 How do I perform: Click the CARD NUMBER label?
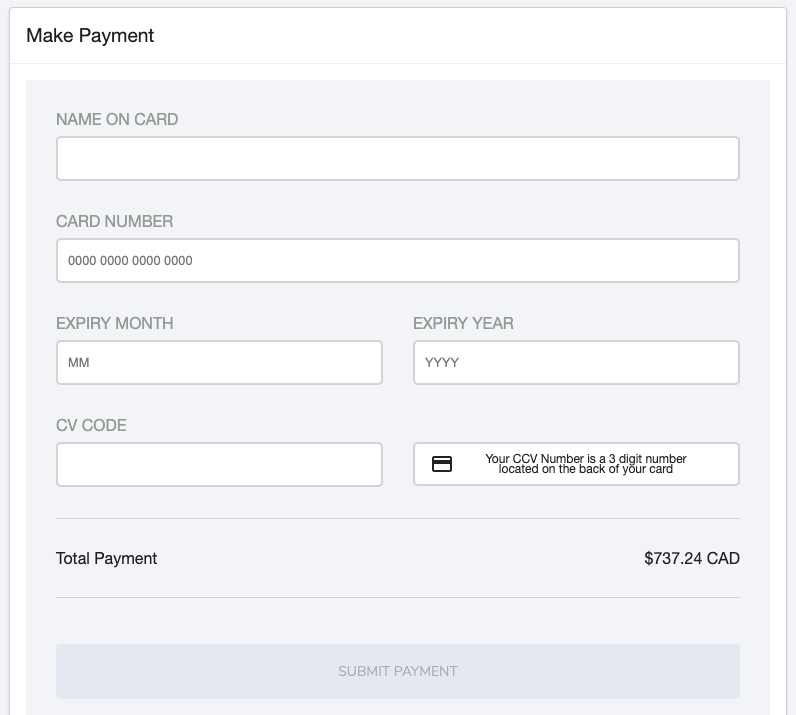coord(114,221)
